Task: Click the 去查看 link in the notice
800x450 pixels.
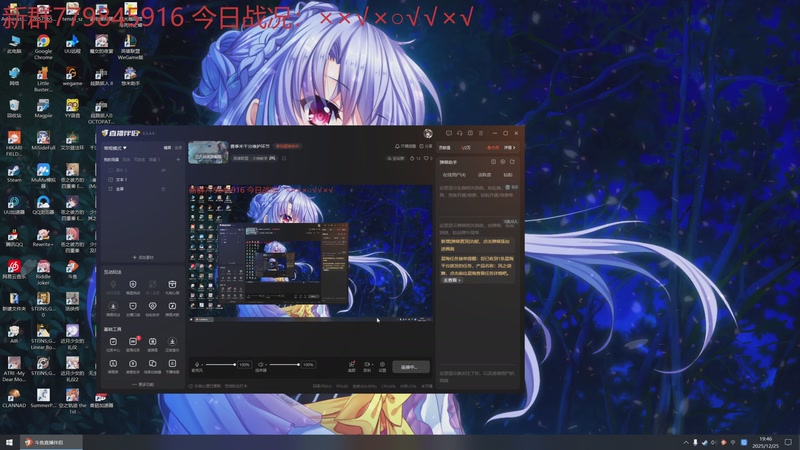Action: click(x=452, y=280)
